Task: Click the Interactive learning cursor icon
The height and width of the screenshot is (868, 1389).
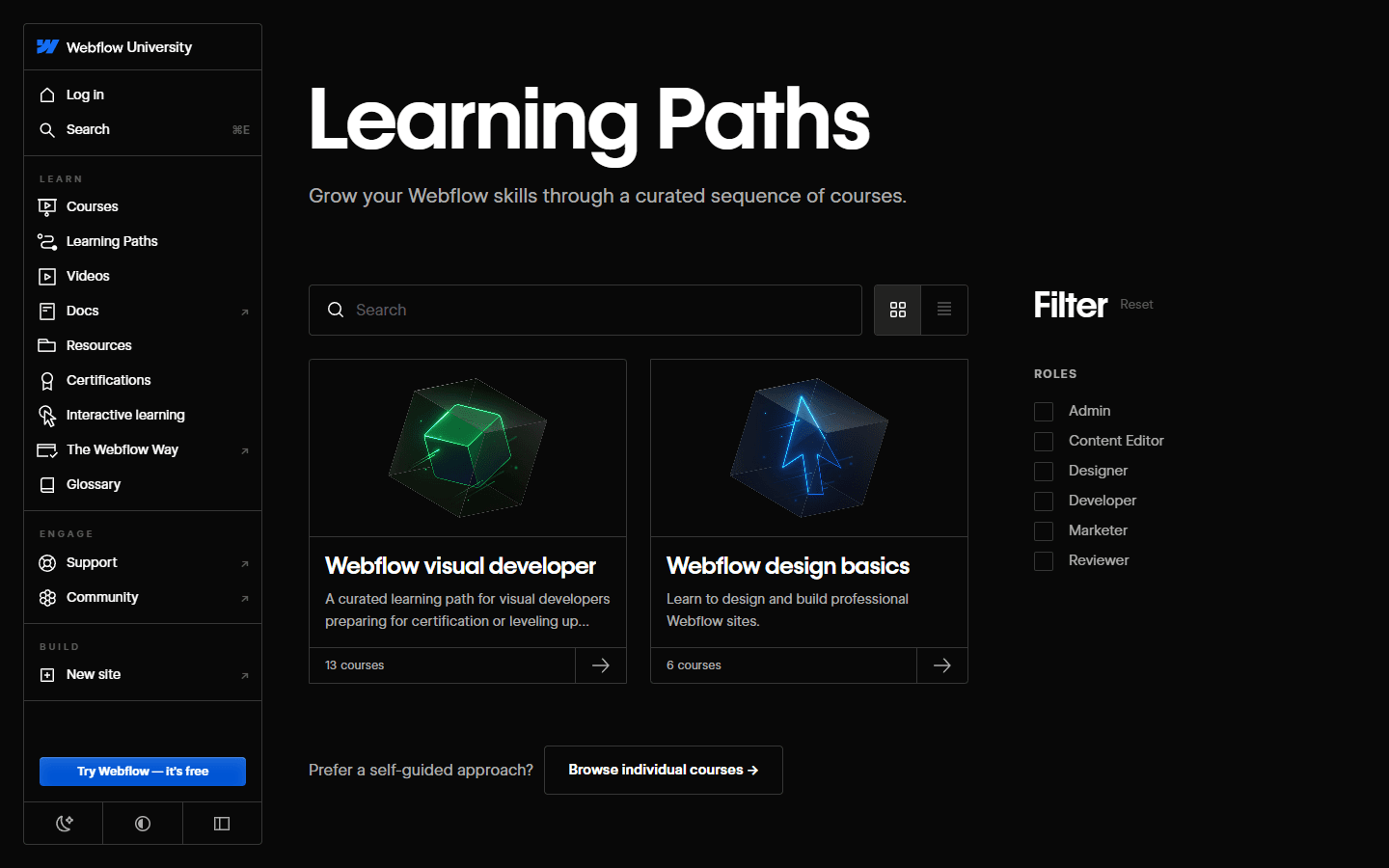Action: [x=47, y=416]
